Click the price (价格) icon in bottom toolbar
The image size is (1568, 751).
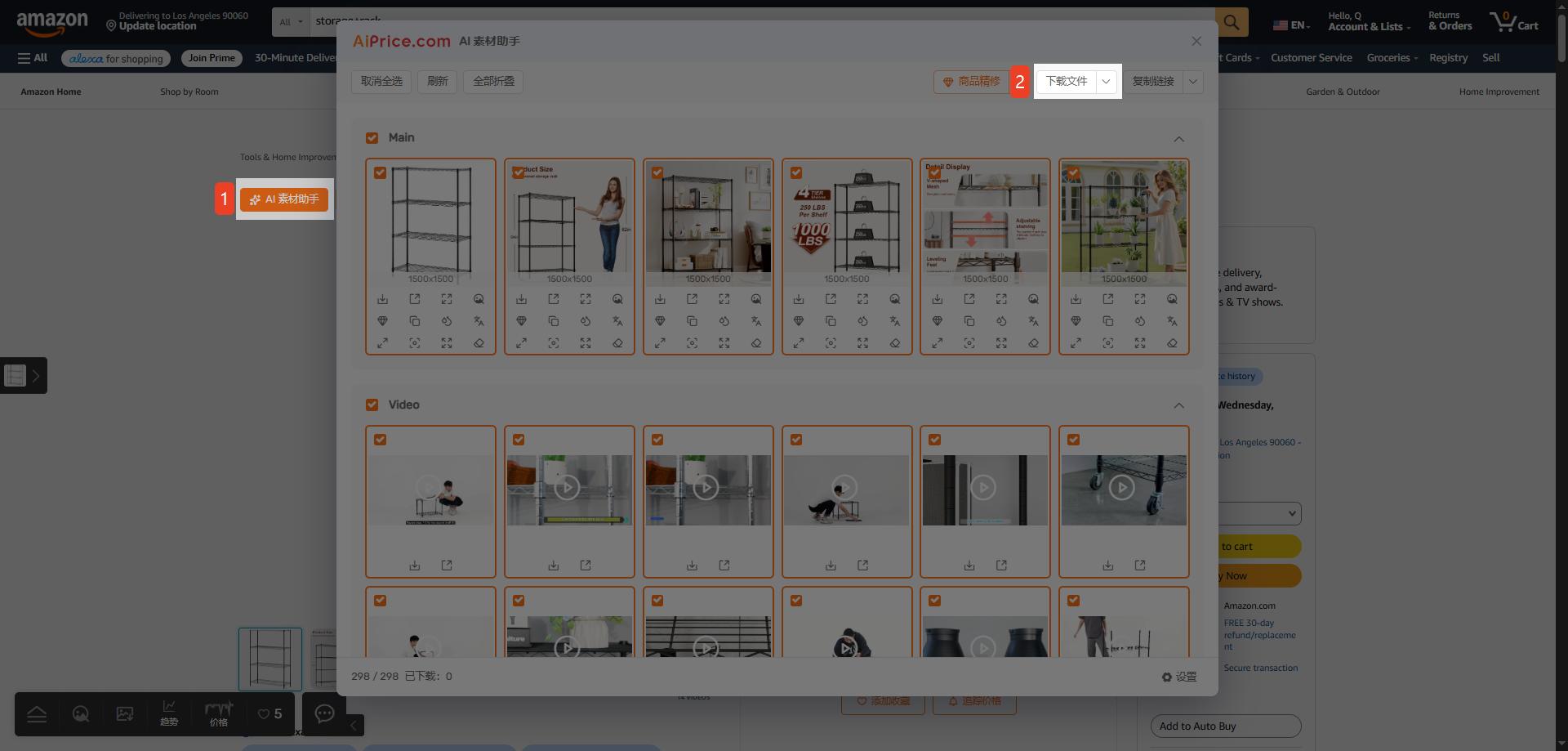click(x=219, y=713)
